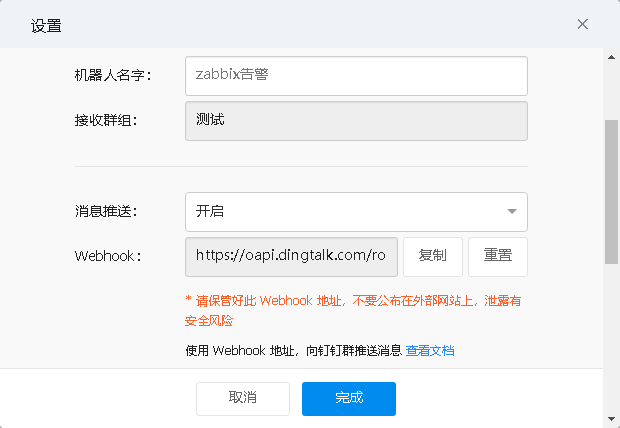
Task: Cancel with the 取消 button
Action: tap(243, 399)
